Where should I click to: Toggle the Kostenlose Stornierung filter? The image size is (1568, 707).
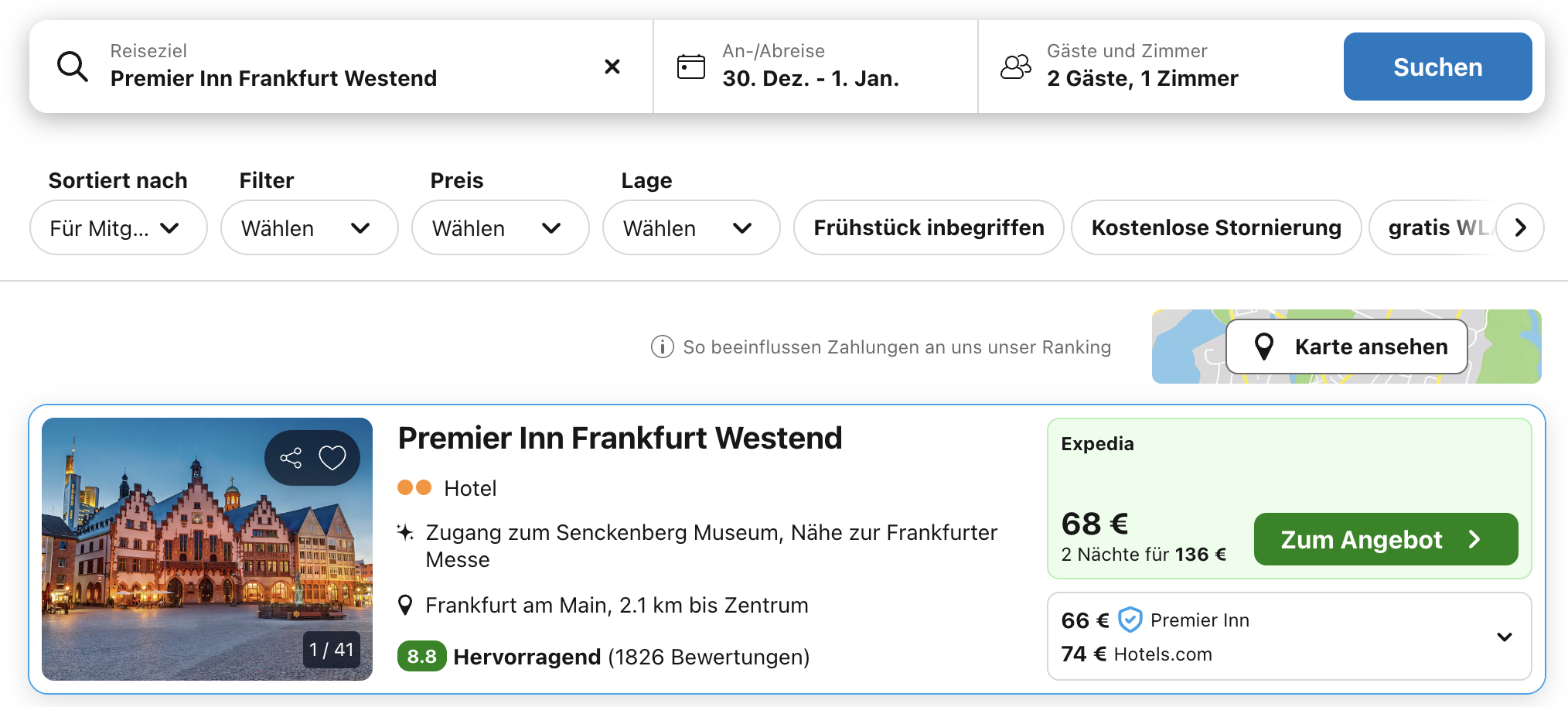[1215, 228]
